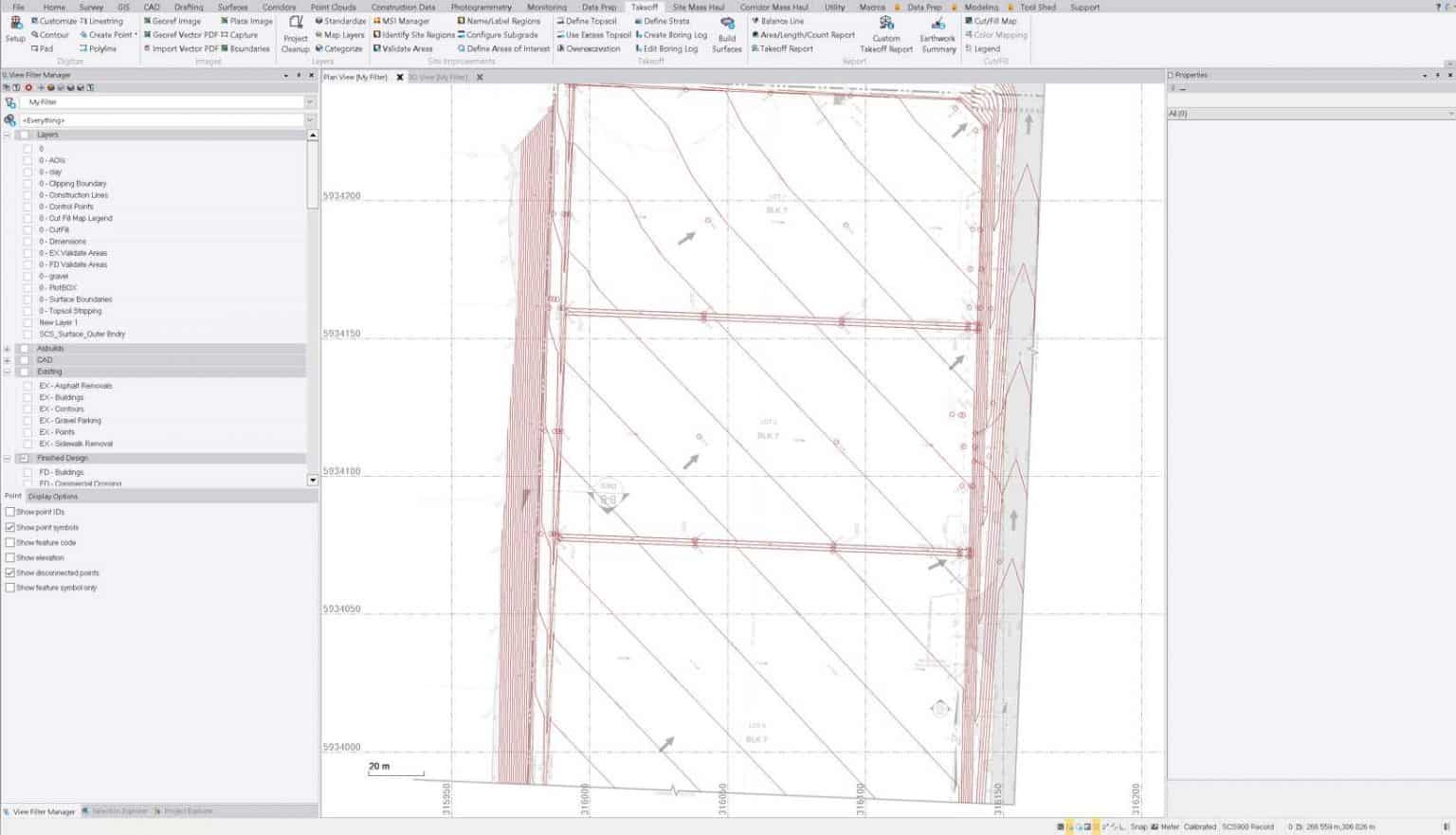This screenshot has height=835, width=1456.
Task: Open the MSI Manager
Action: 400,21
